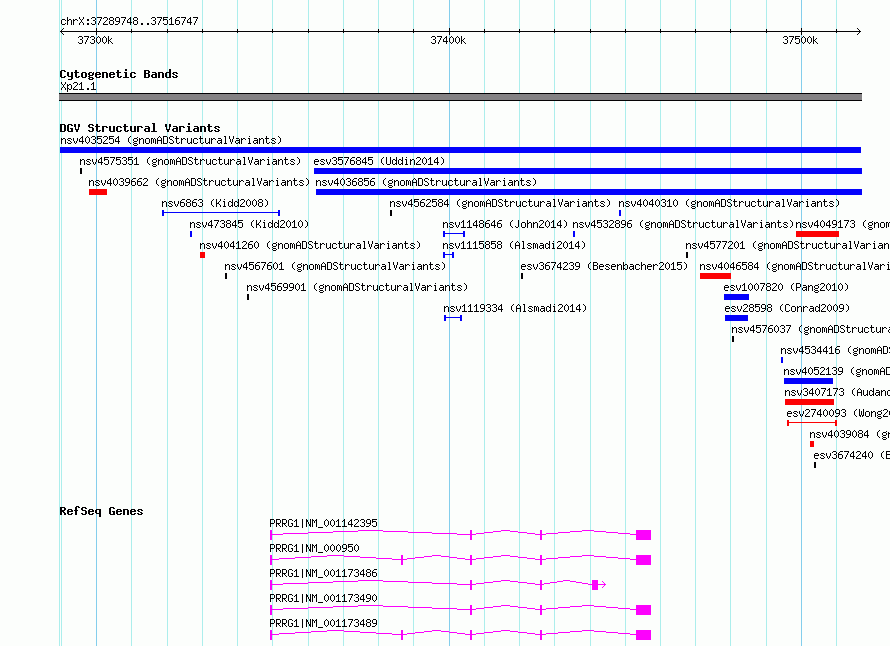Click the nsv4035254 structural variant bar
890x646 pixels.
coord(460,150)
